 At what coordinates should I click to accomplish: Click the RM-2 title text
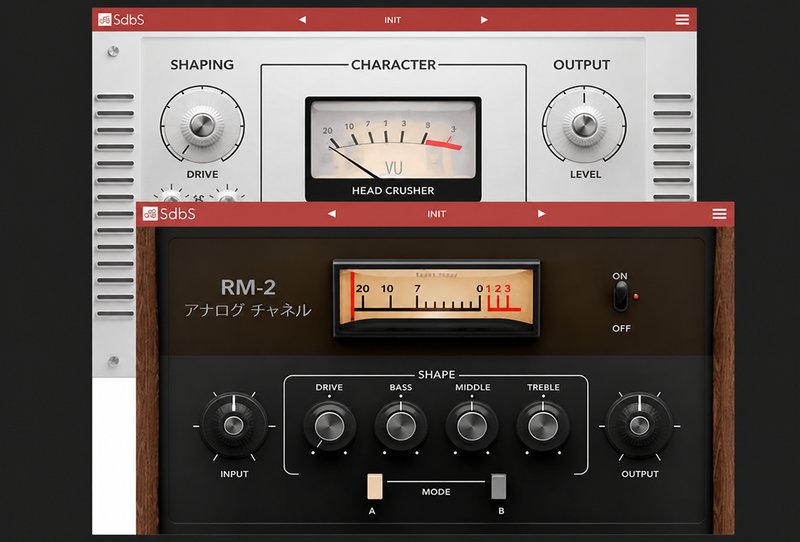tap(248, 287)
